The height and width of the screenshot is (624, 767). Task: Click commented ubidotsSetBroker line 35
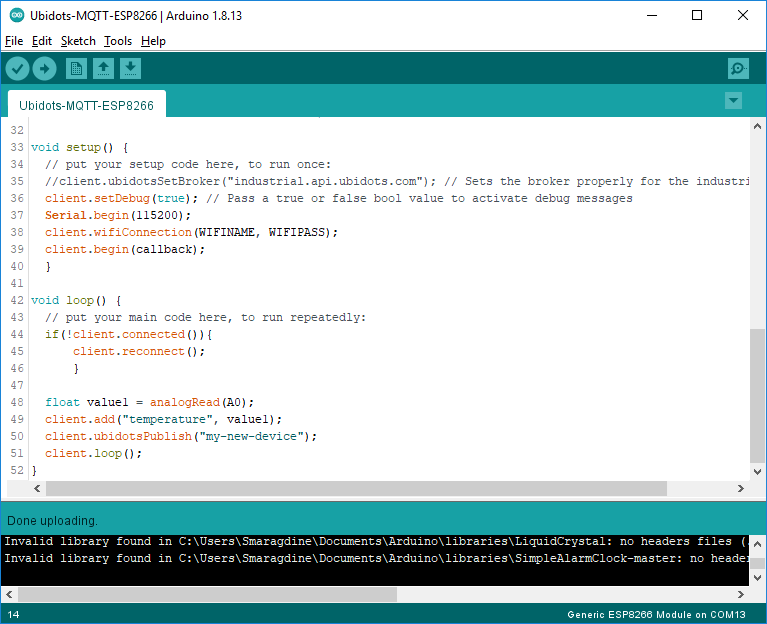pyautogui.click(x=397, y=181)
